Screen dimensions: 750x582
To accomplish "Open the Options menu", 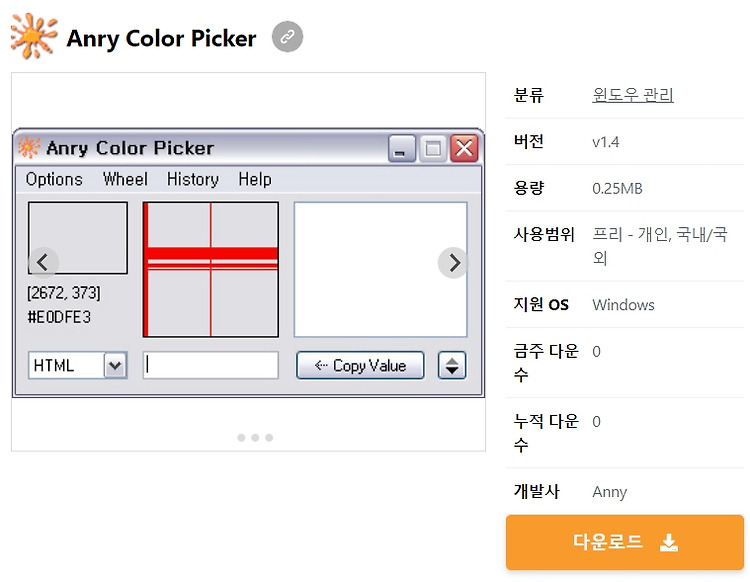I will 54,179.
